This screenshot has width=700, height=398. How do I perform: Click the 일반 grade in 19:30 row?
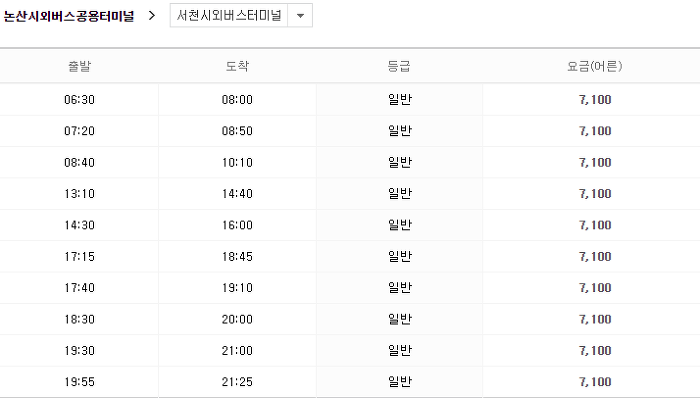(x=400, y=351)
